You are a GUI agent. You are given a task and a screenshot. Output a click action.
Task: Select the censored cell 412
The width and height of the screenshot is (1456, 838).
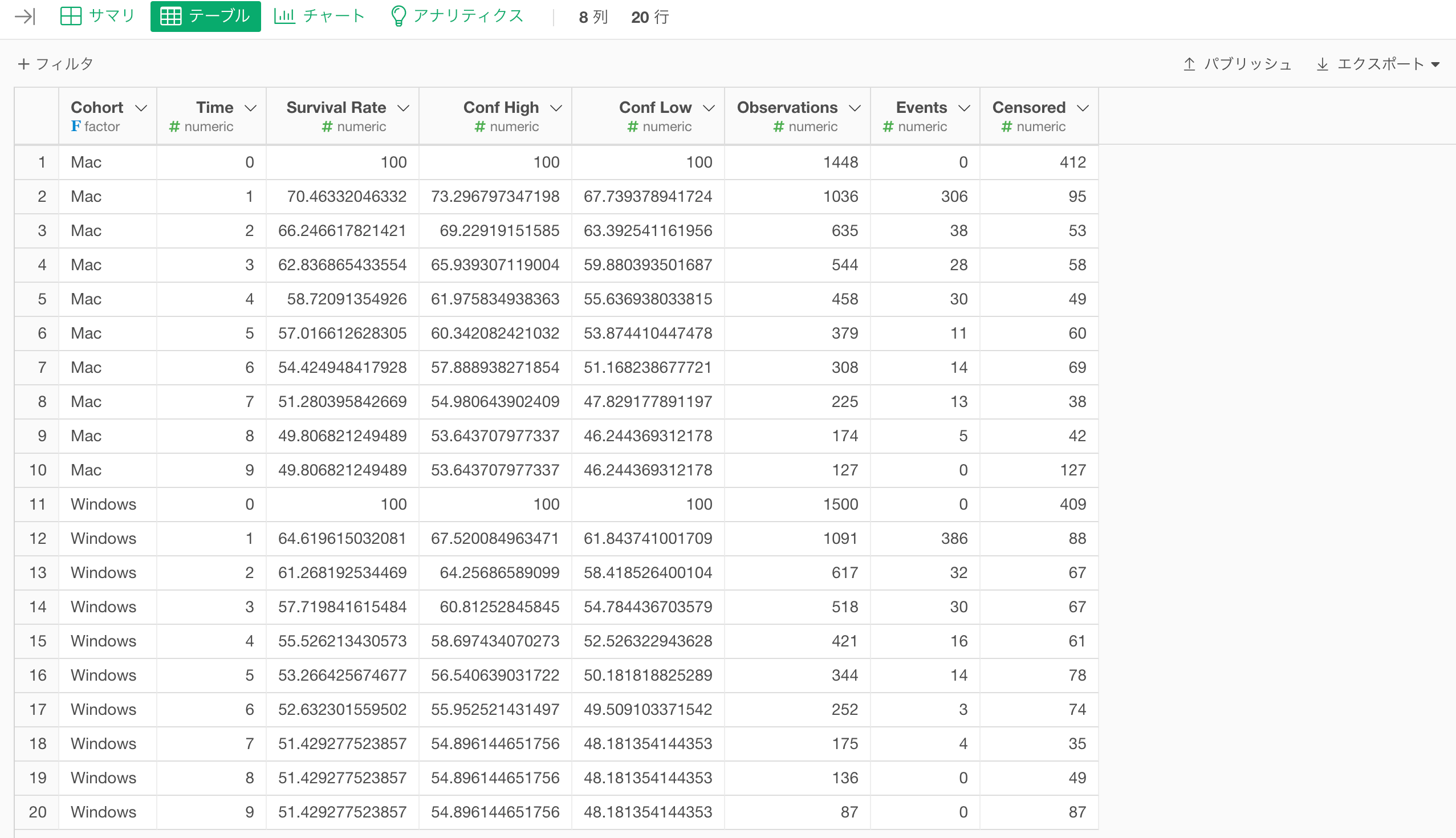point(1039,162)
